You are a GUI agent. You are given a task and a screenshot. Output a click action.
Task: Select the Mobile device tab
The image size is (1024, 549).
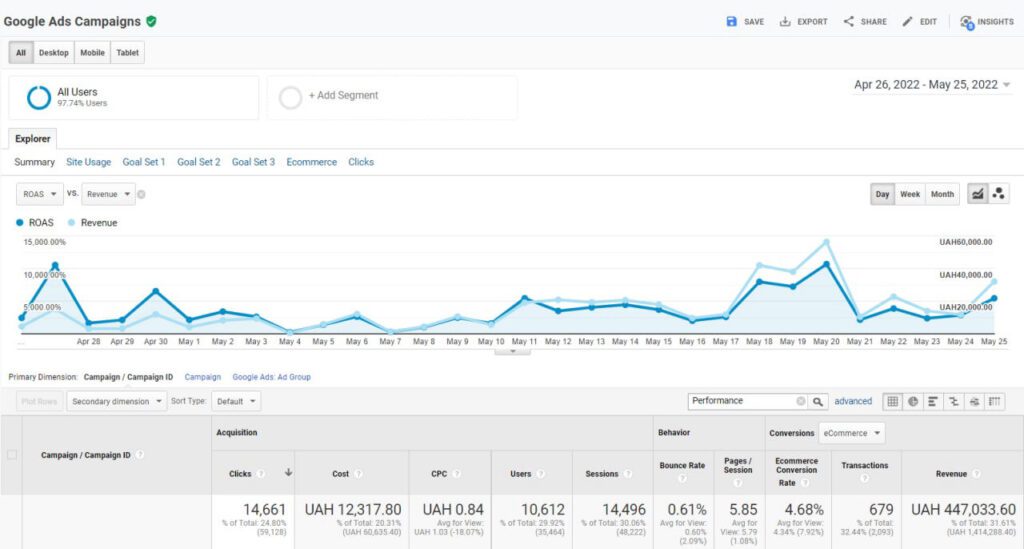(x=92, y=53)
